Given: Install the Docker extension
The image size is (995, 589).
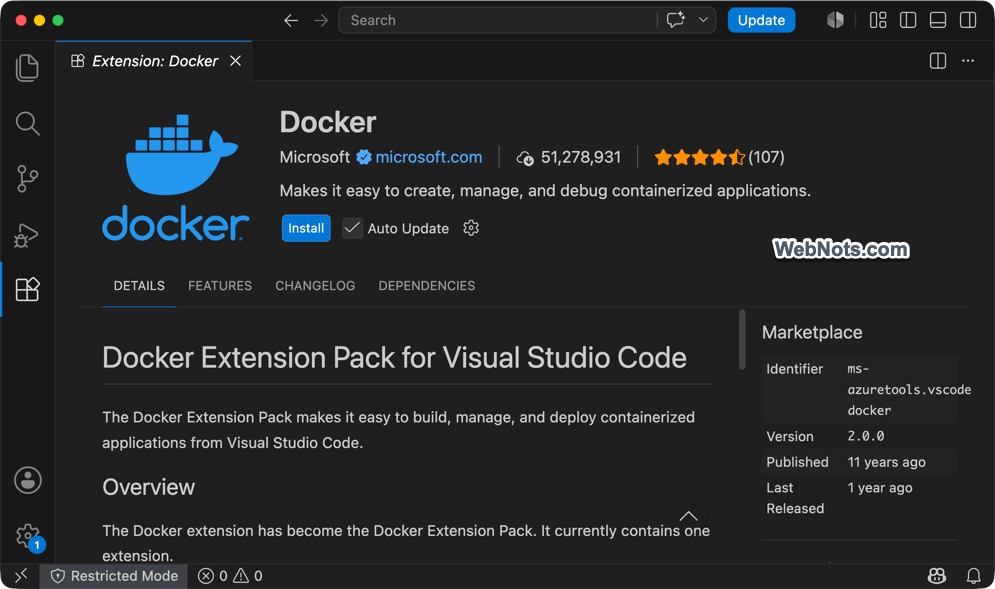Looking at the screenshot, I should coord(306,228).
